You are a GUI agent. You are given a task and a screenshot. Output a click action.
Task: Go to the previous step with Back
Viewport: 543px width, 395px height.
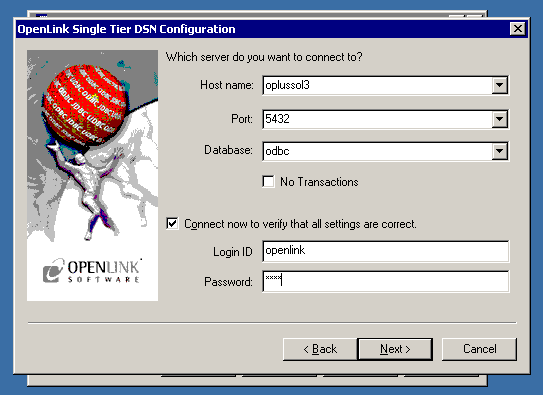(320, 349)
